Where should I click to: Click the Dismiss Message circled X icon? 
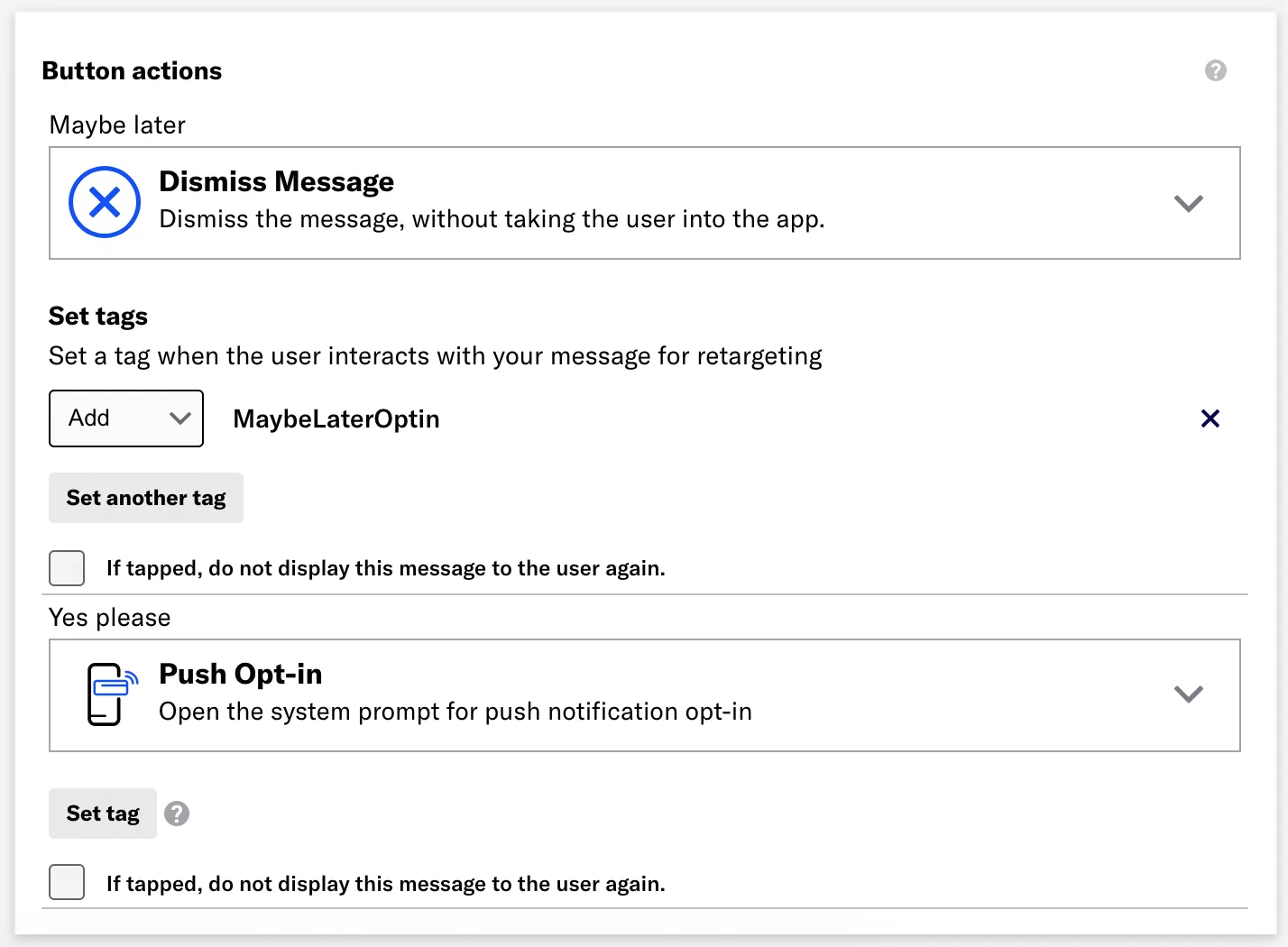click(x=104, y=202)
